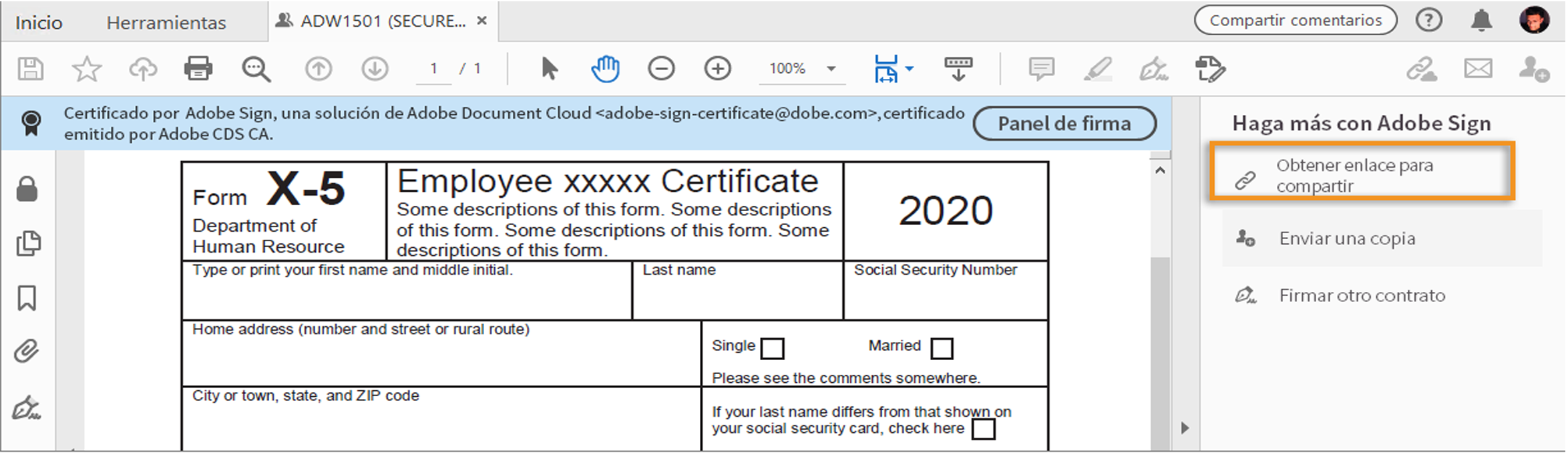Image resolution: width=1568 pixels, height=453 pixels.
Task: Select the hand pan tool
Action: point(605,69)
